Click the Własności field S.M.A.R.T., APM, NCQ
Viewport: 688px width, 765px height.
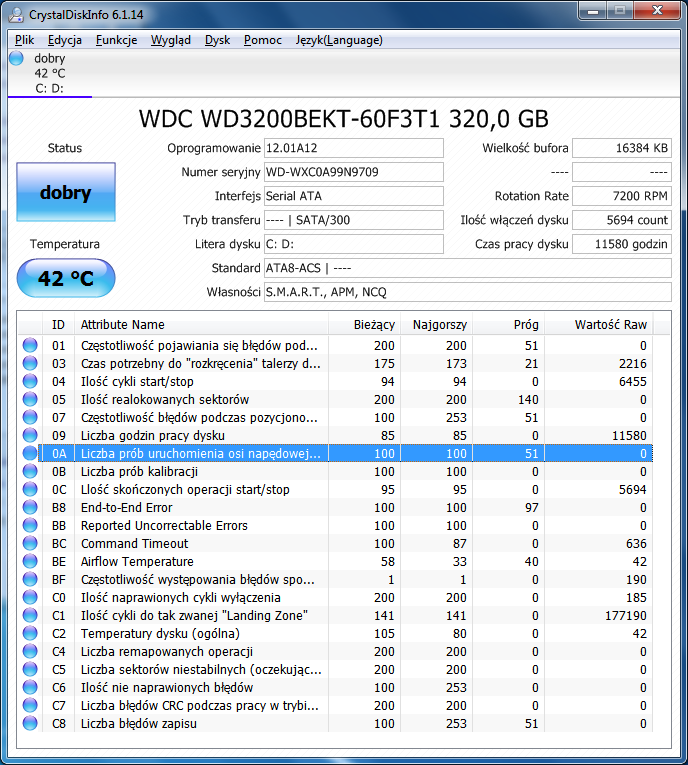tap(468, 292)
